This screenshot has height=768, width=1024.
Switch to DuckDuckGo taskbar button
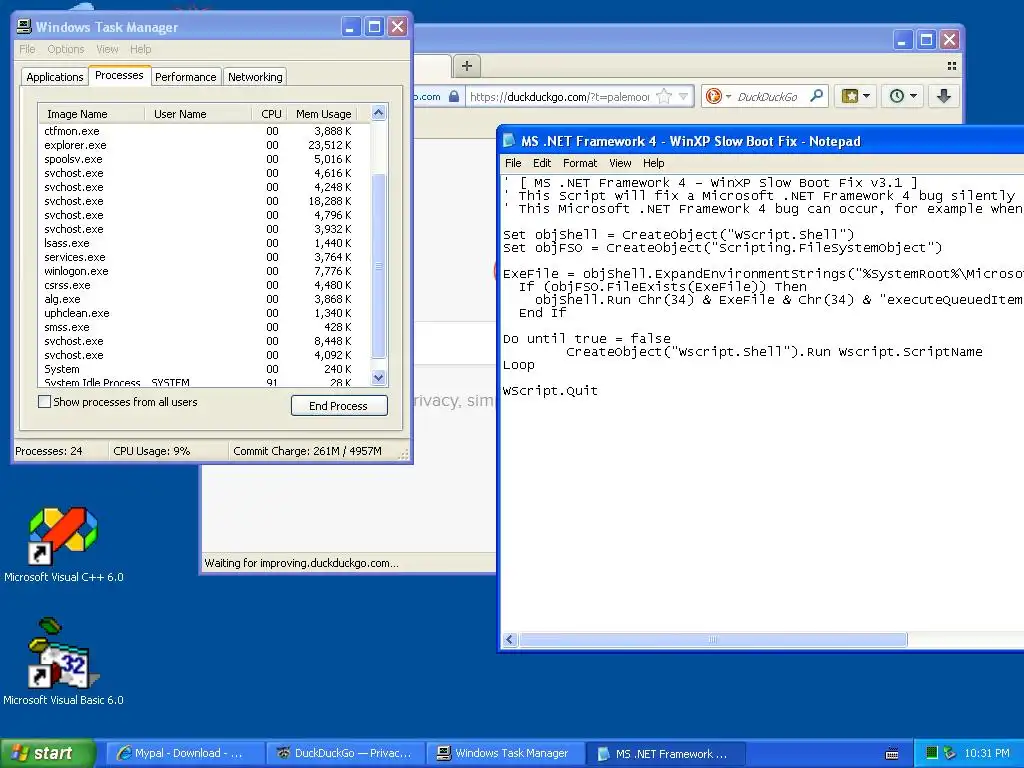coord(345,753)
